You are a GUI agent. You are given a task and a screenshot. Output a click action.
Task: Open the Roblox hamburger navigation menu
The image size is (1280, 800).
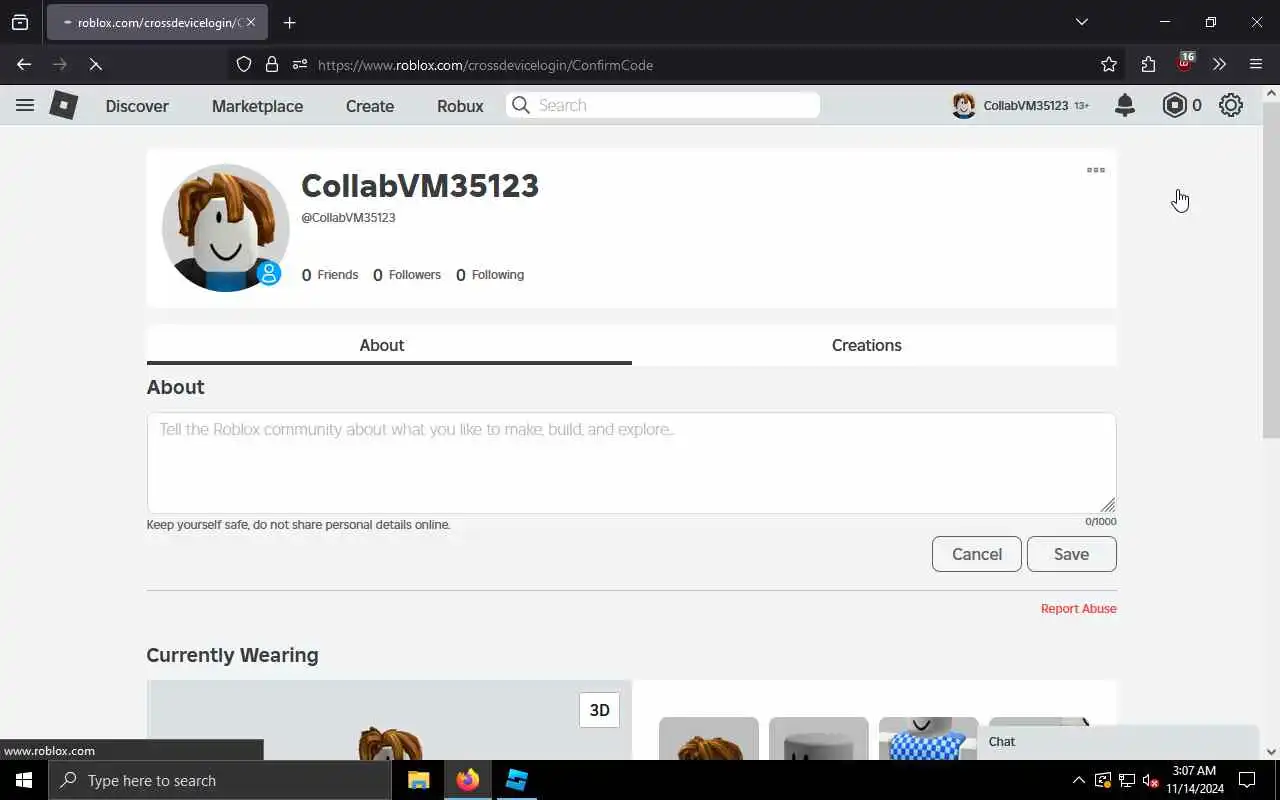(x=25, y=105)
